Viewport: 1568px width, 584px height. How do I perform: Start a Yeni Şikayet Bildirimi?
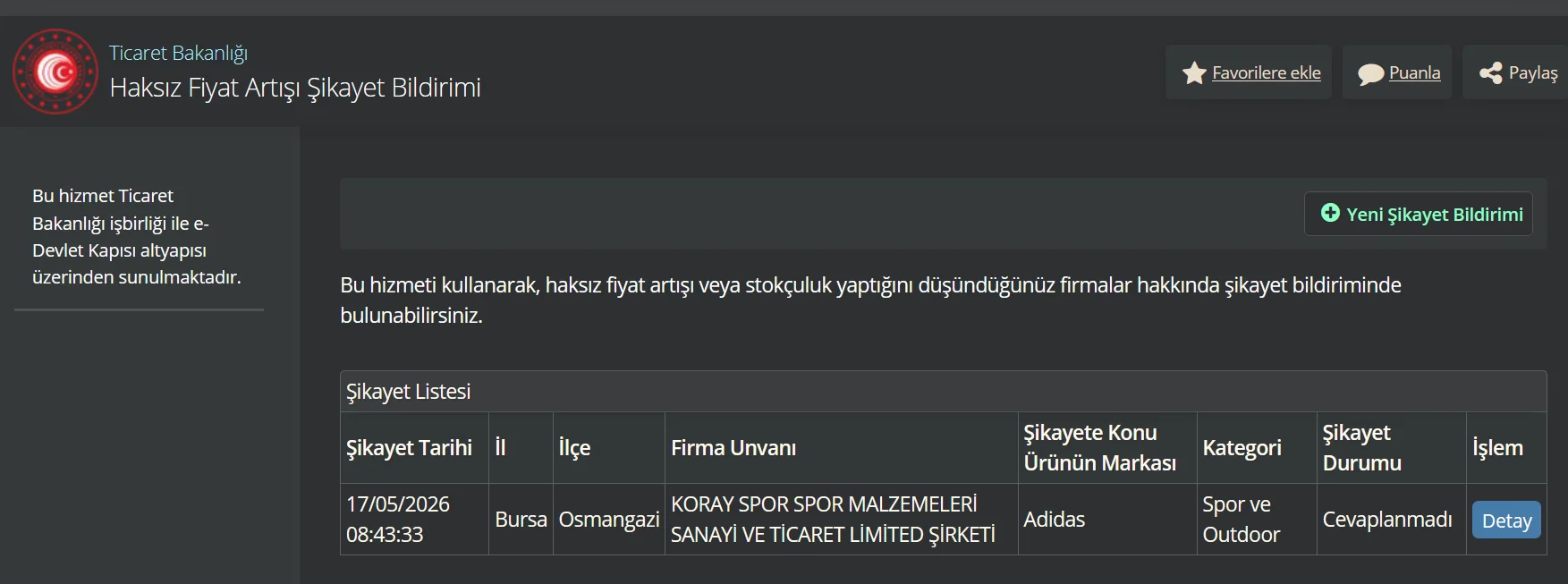tap(1418, 214)
